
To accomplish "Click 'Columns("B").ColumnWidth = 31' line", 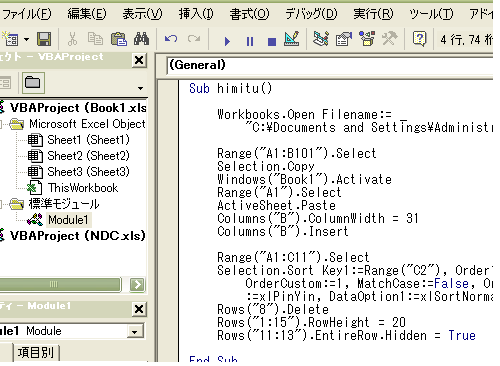I will pos(318,219).
